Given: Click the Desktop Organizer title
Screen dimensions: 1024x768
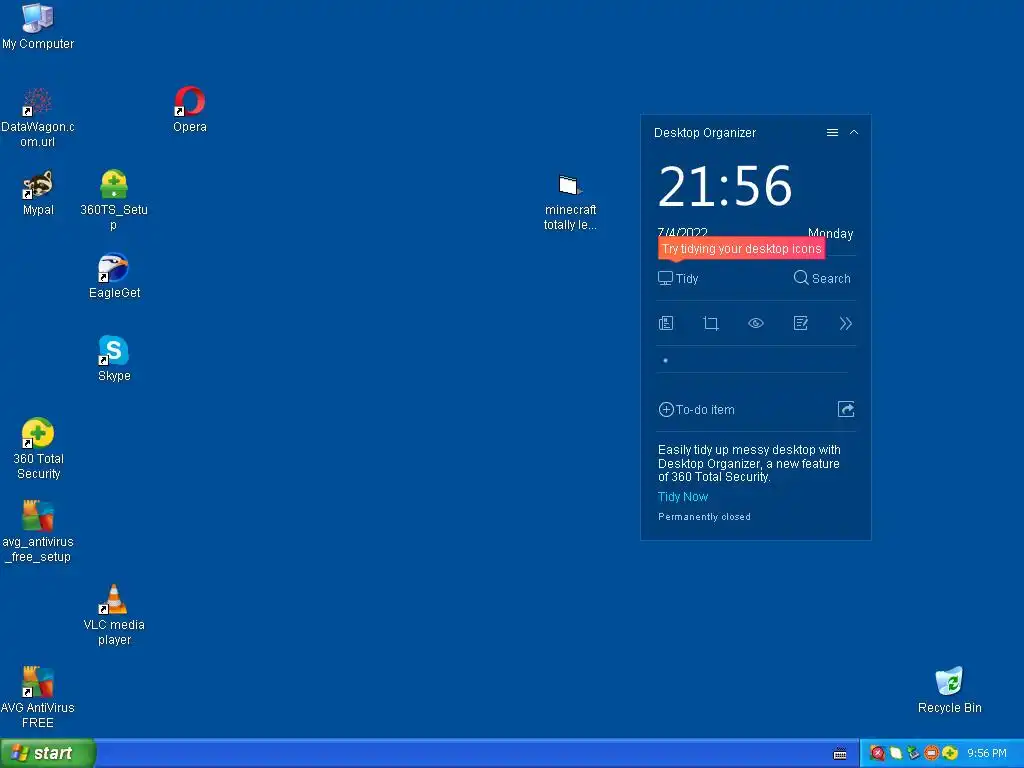Looking at the screenshot, I should pyautogui.click(x=705, y=133).
